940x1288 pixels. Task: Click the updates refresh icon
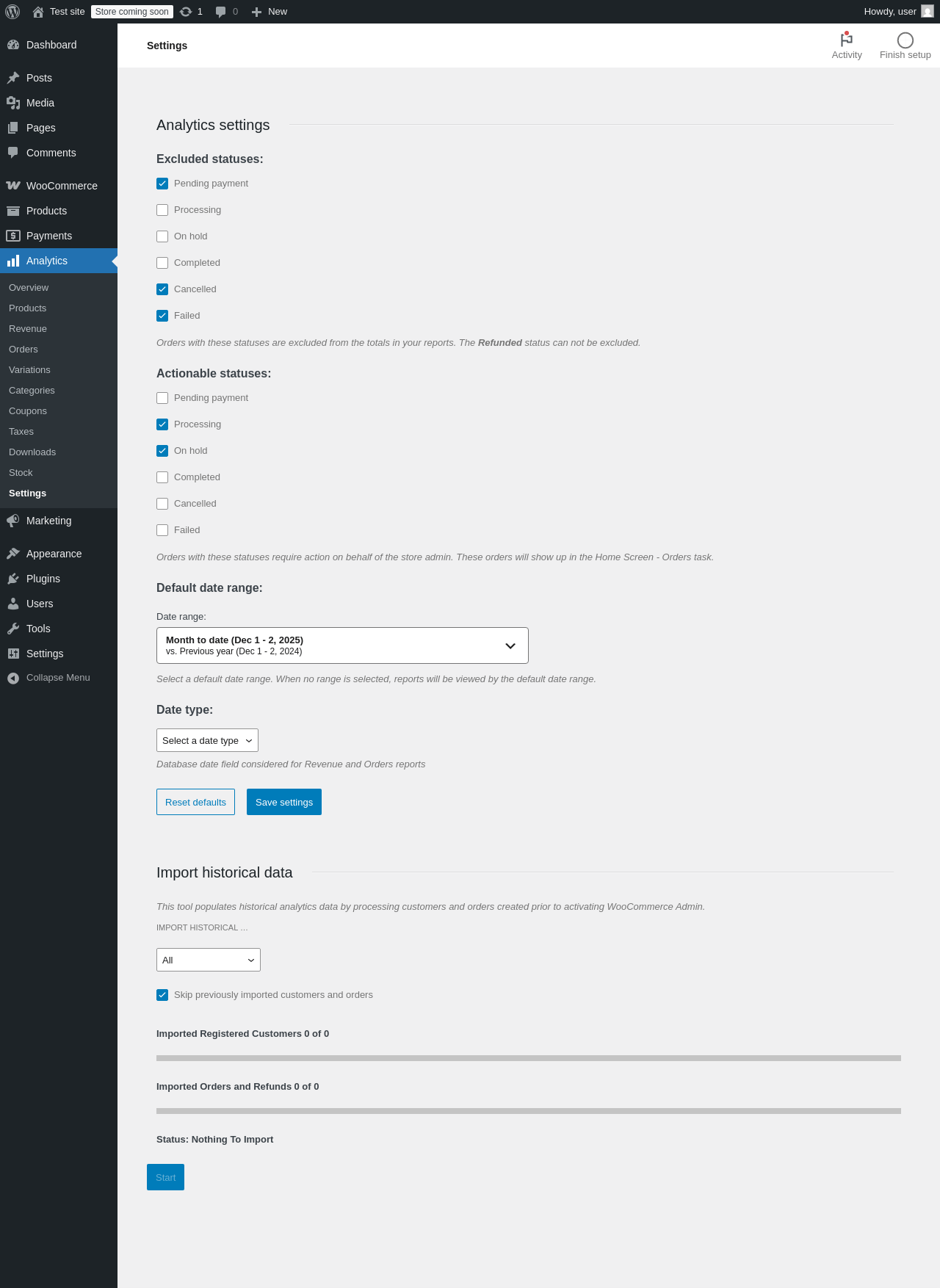[x=186, y=12]
